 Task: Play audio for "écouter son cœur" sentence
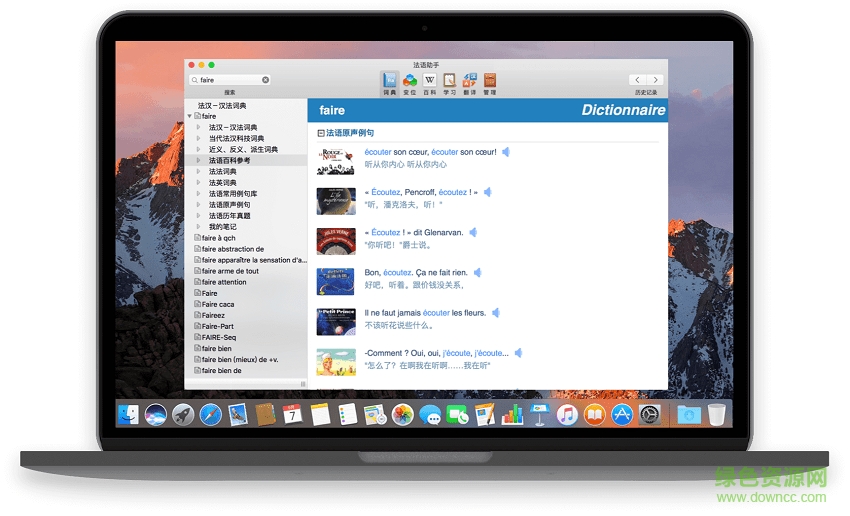coord(506,152)
